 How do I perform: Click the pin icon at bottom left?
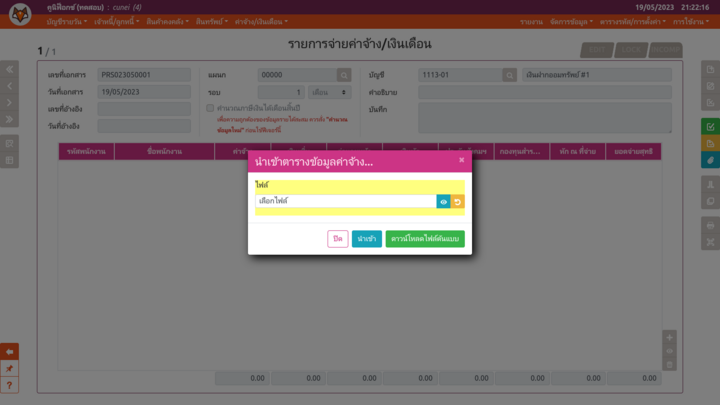click(10, 368)
